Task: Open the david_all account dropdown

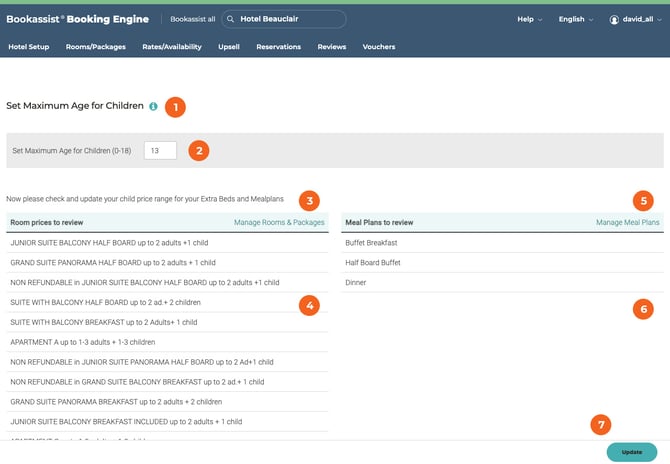Action: (638, 19)
